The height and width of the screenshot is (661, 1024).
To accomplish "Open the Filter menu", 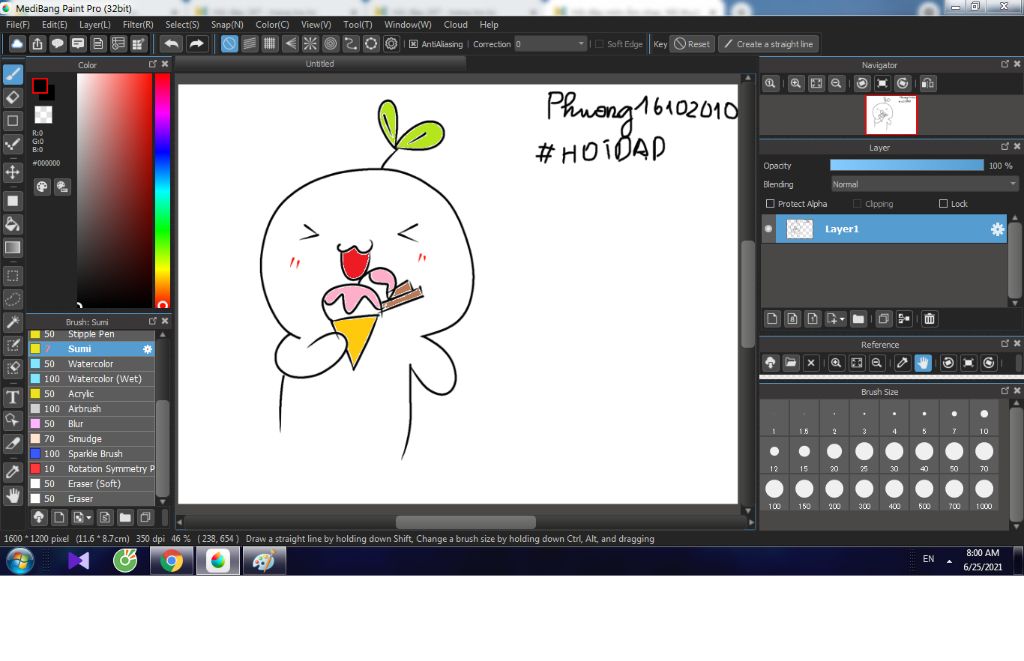I will [138, 24].
